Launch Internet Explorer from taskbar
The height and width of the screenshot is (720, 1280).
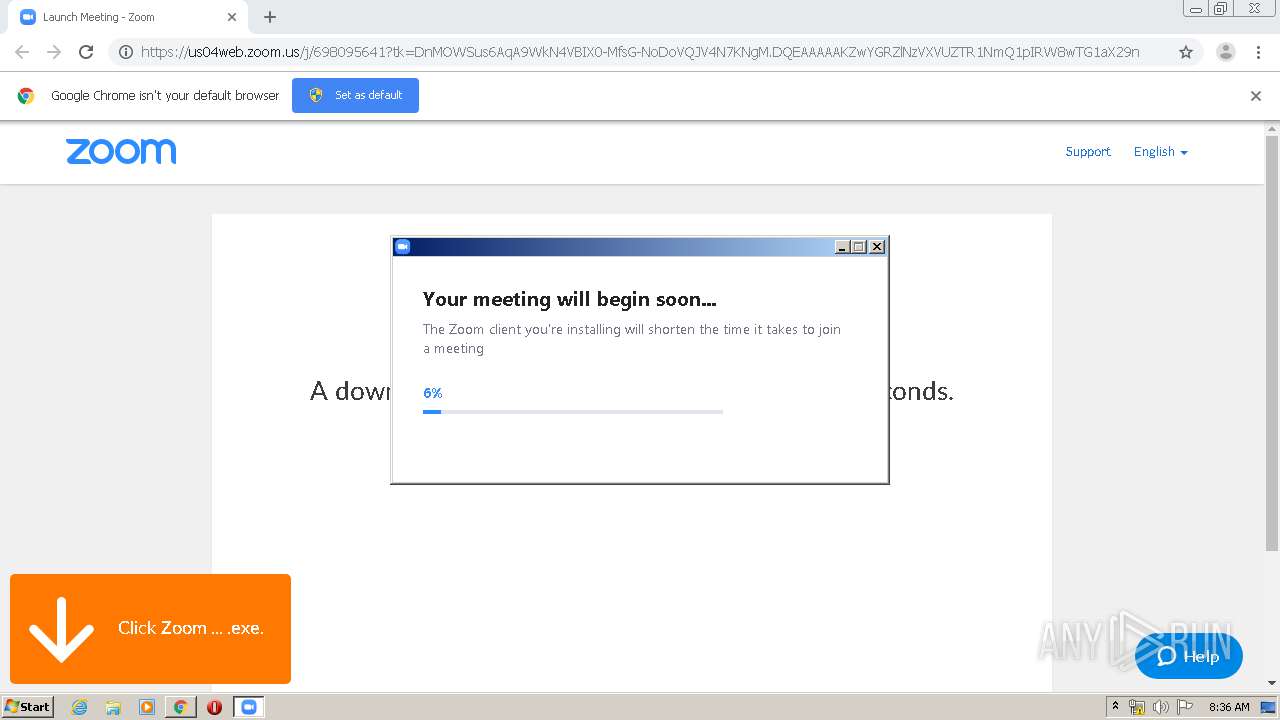(x=79, y=707)
